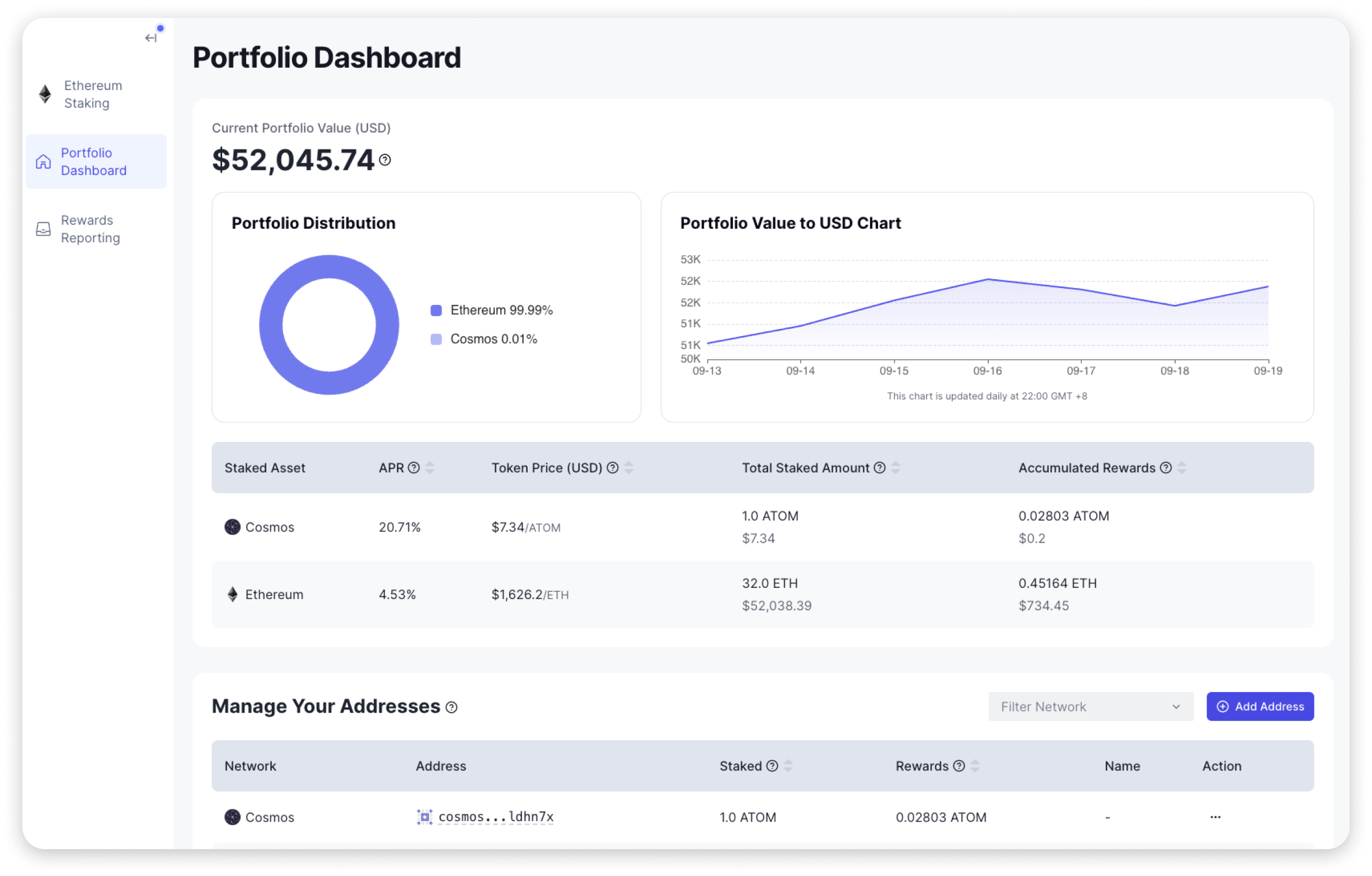The width and height of the screenshot is (1372, 876).
Task: Click the Token Price help icon
Action: [613, 468]
